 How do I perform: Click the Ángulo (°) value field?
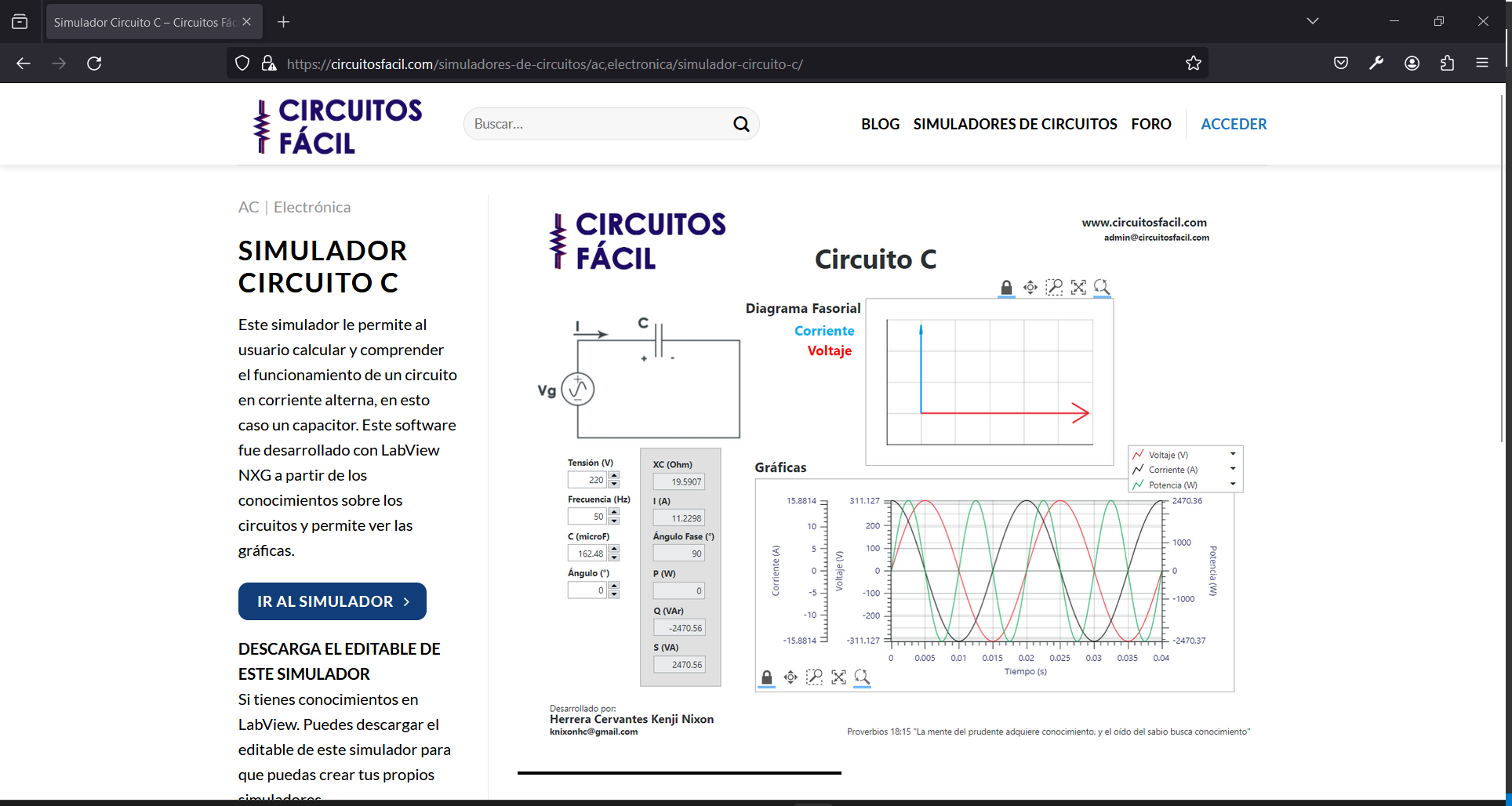(587, 590)
